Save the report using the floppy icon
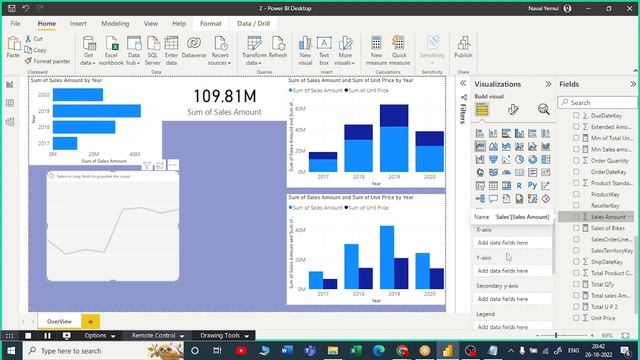 (11, 8)
